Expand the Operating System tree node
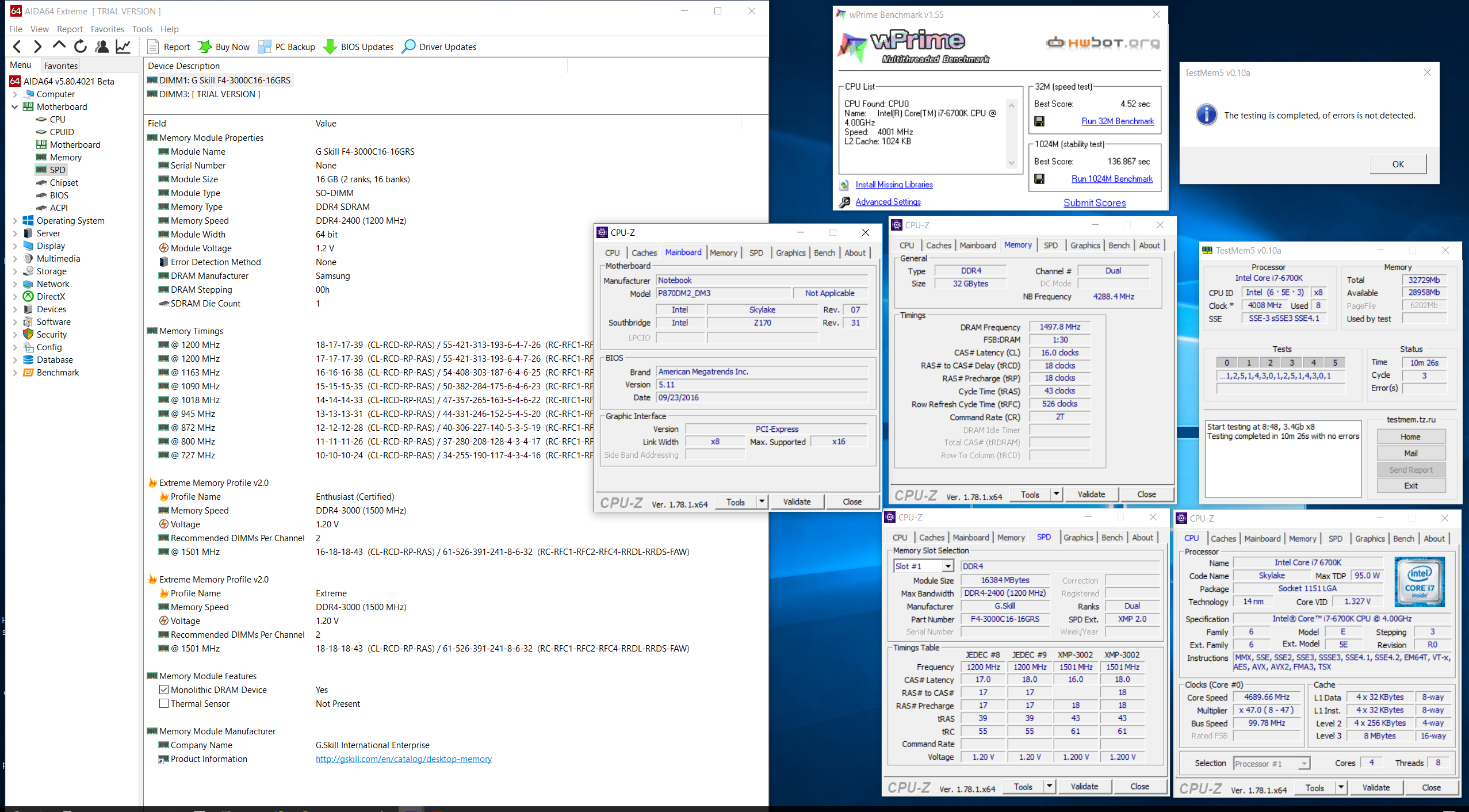Screen dimensions: 1469x812 click(15, 221)
